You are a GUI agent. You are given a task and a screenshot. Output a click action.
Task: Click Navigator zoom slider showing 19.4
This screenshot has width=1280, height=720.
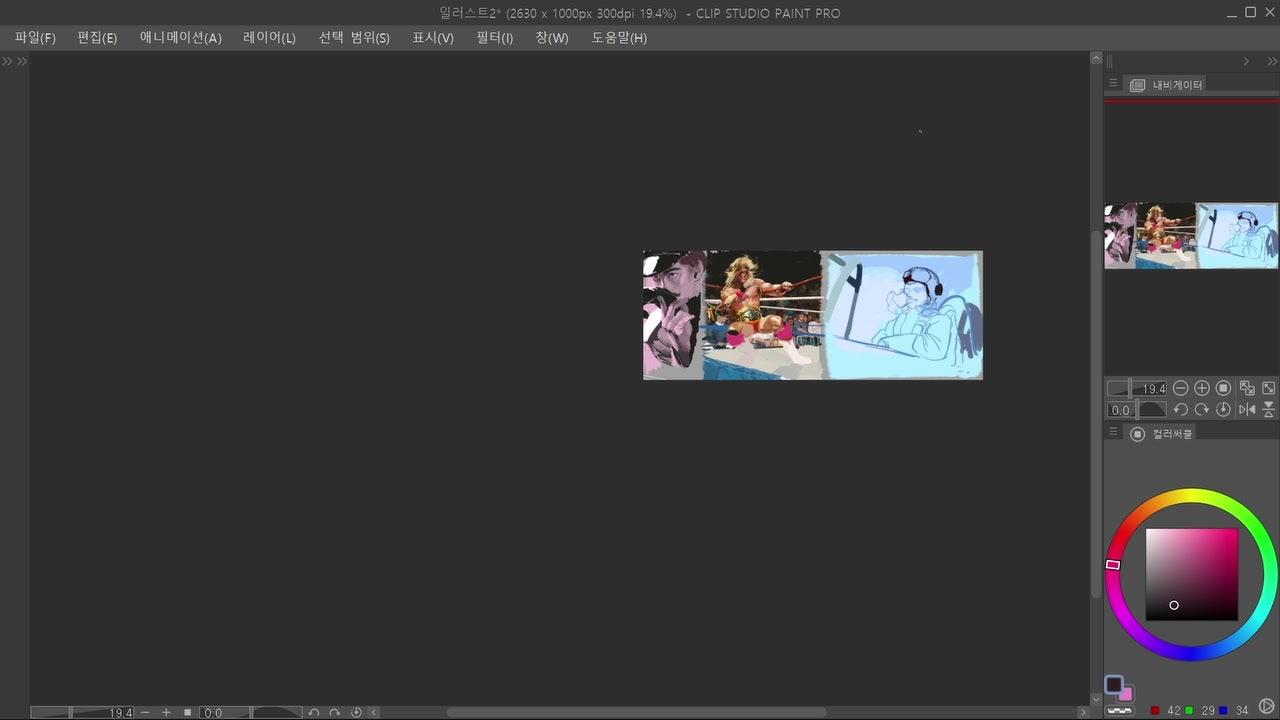pos(1137,388)
